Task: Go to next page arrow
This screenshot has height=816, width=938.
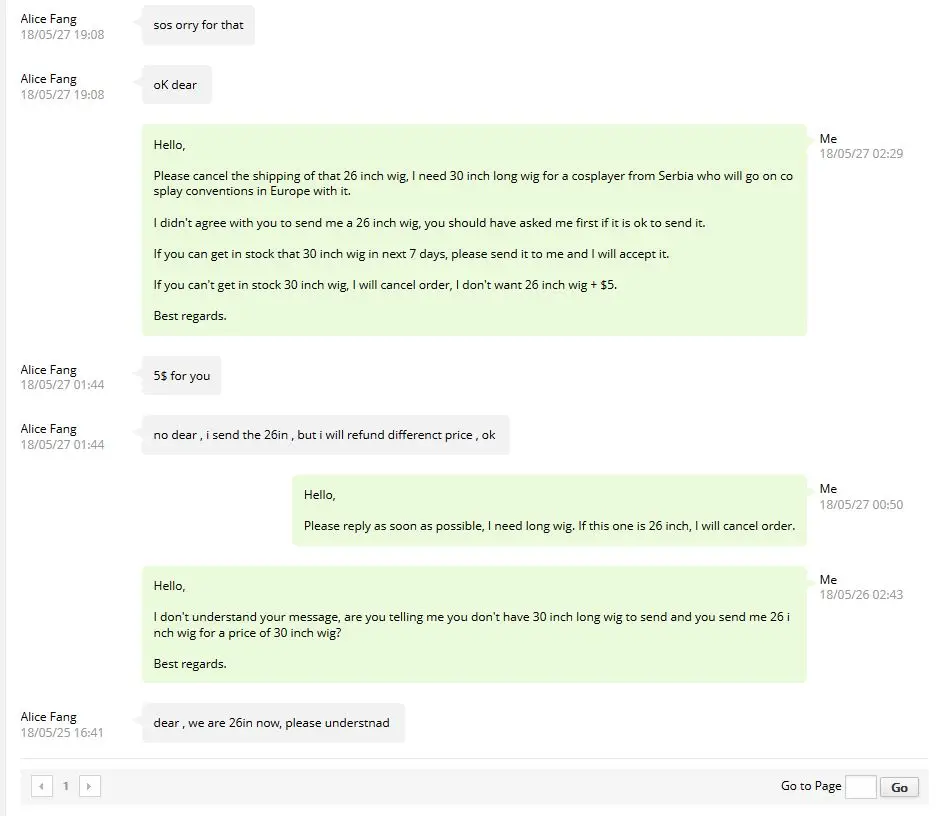Action: point(89,786)
